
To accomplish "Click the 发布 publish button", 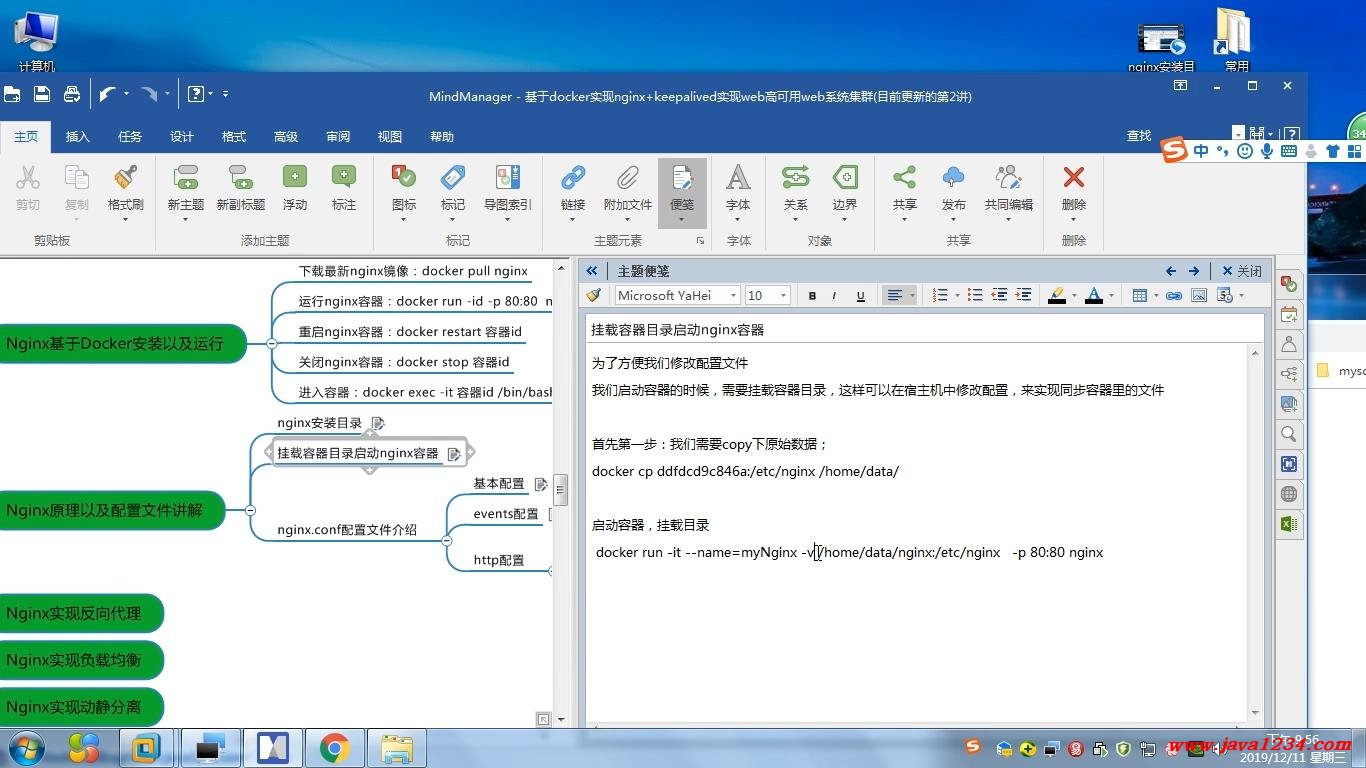I will point(954,188).
